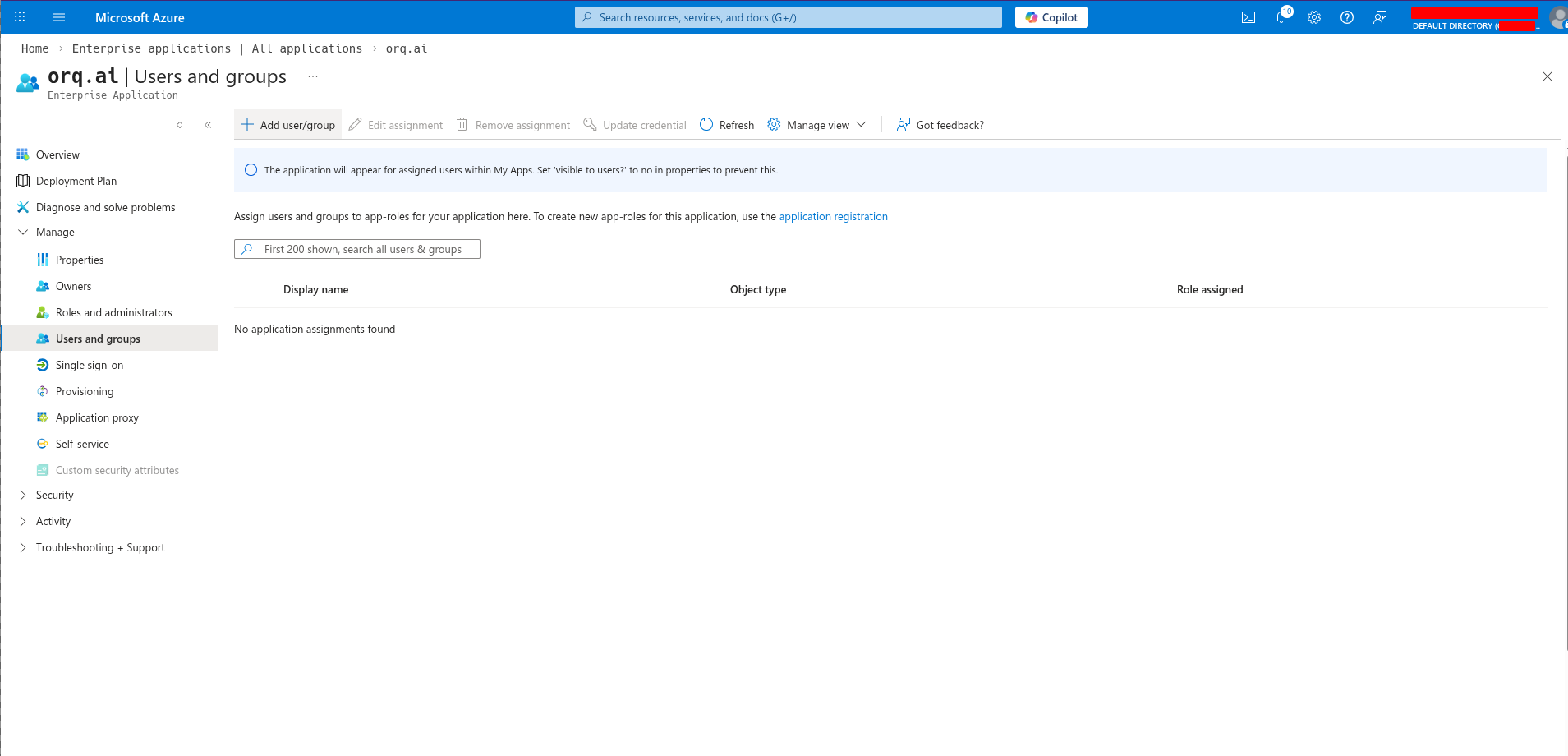Screen dimensions: 1568x756
Task: Click the Add user/group button
Action: (x=287, y=124)
